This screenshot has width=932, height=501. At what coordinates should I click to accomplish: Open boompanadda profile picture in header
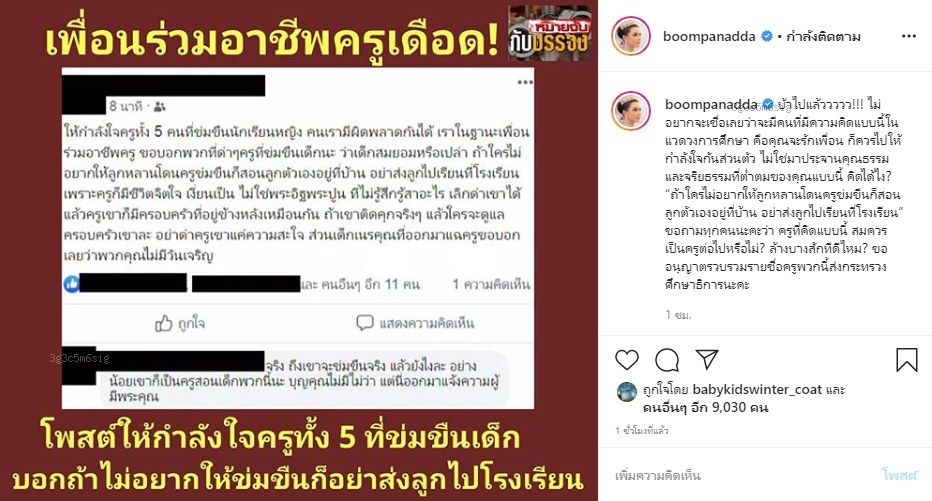(631, 36)
